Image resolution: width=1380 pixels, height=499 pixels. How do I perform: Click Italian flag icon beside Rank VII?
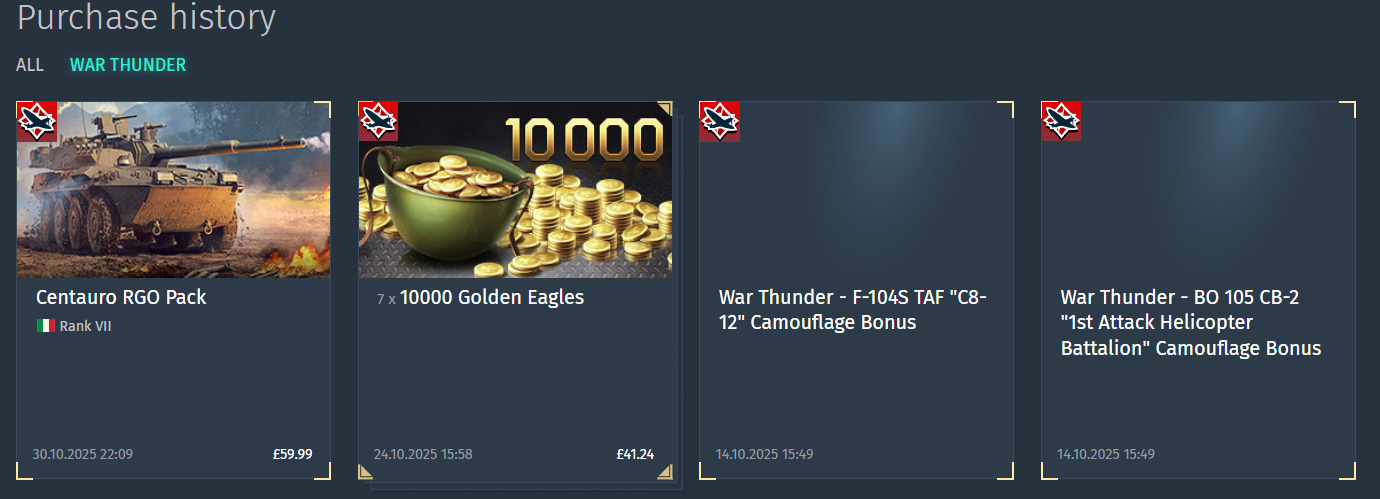pos(45,326)
